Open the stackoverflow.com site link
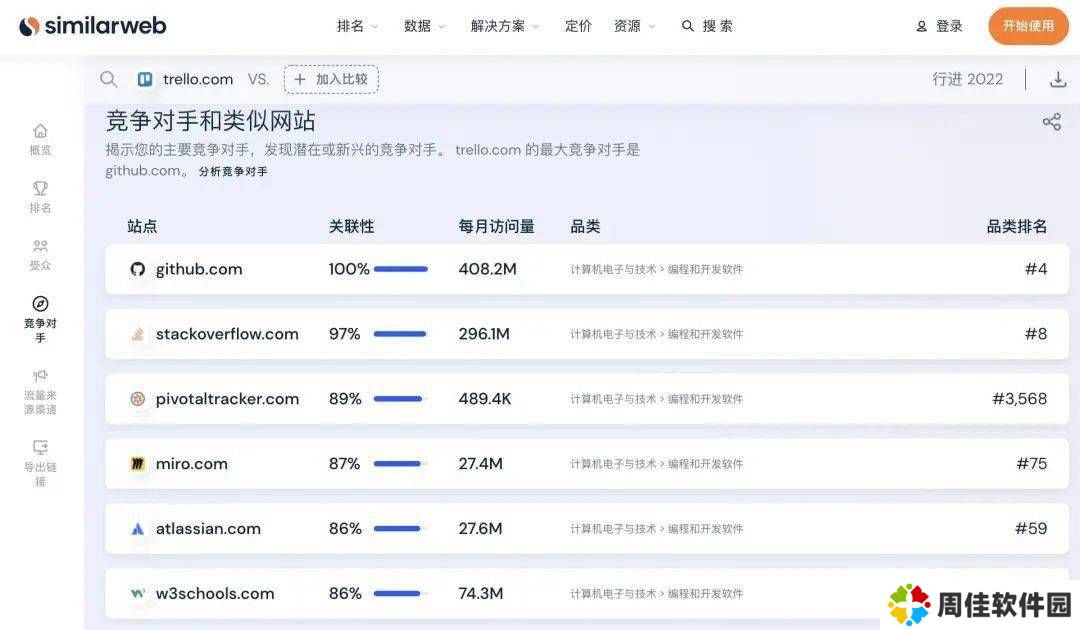 click(227, 334)
